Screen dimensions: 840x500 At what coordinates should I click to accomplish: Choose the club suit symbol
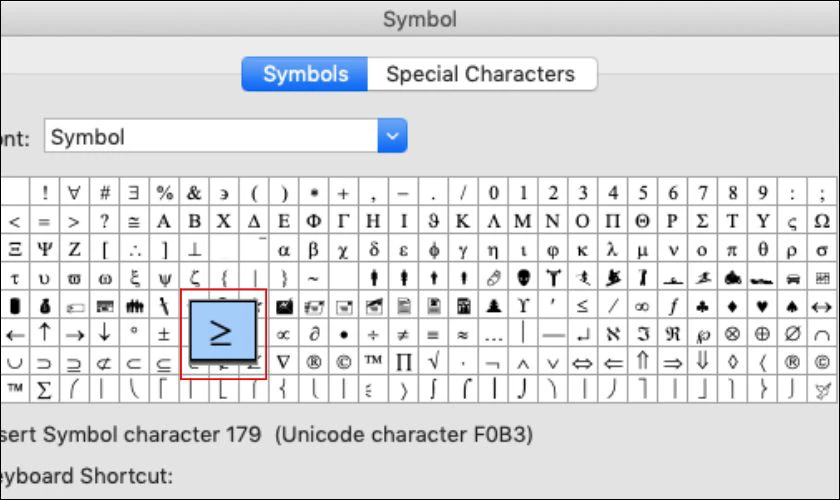tap(702, 306)
